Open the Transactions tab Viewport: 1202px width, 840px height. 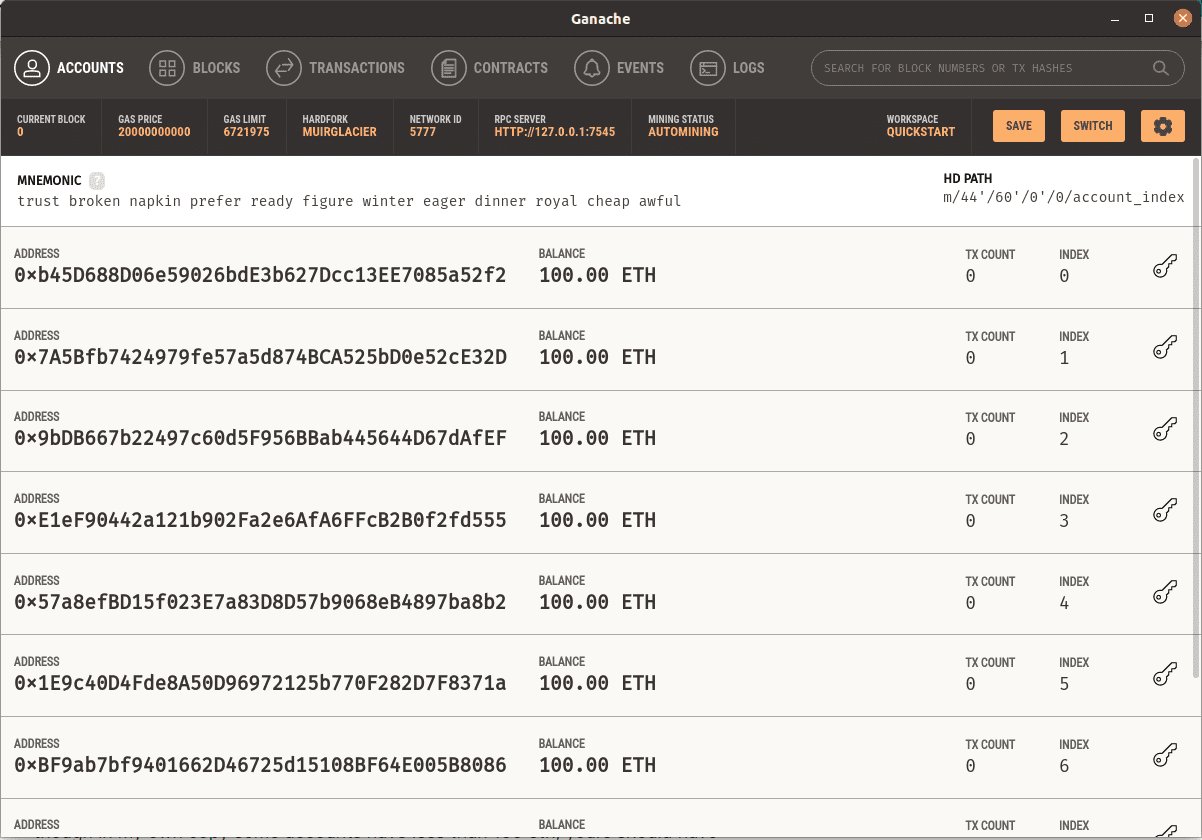336,68
